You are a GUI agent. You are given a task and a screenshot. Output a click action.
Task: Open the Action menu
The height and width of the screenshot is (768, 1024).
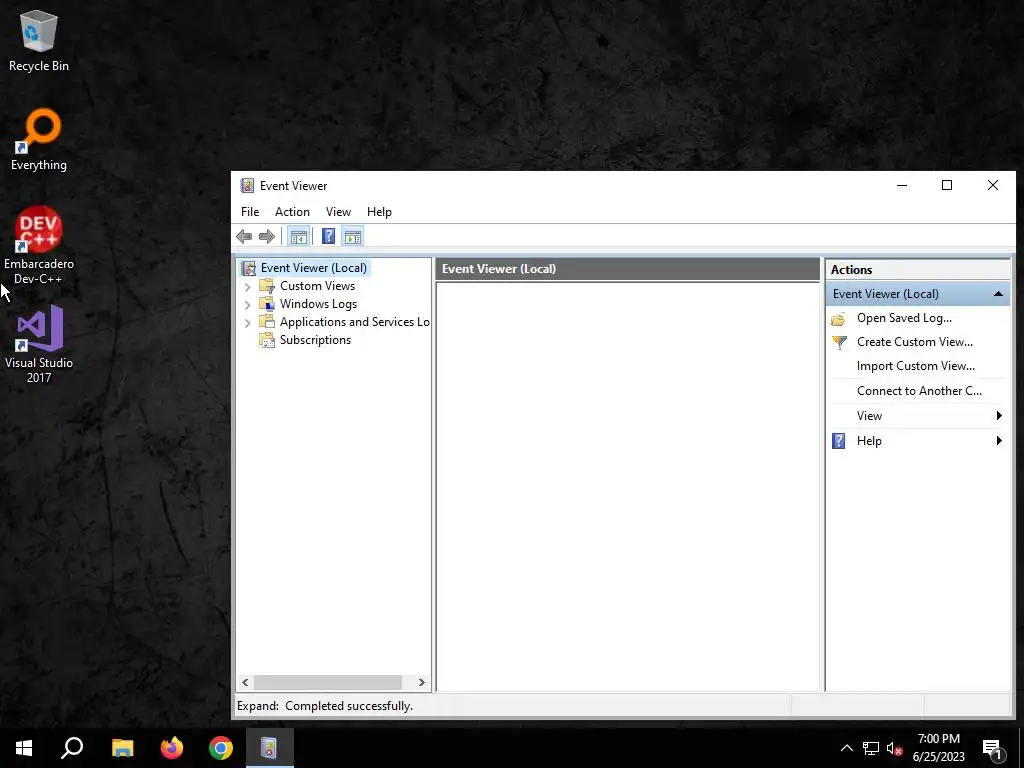point(292,212)
